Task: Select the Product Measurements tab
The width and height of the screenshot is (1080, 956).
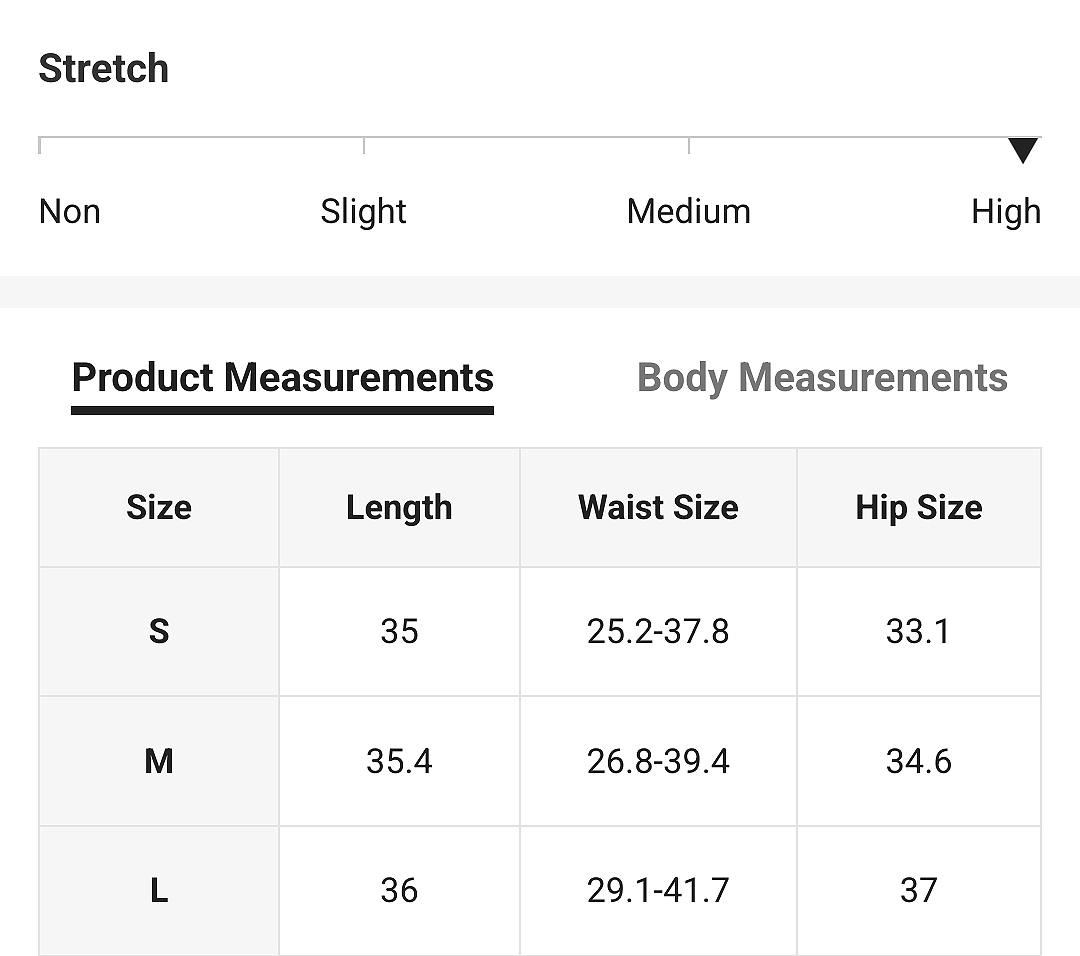Action: (x=282, y=378)
